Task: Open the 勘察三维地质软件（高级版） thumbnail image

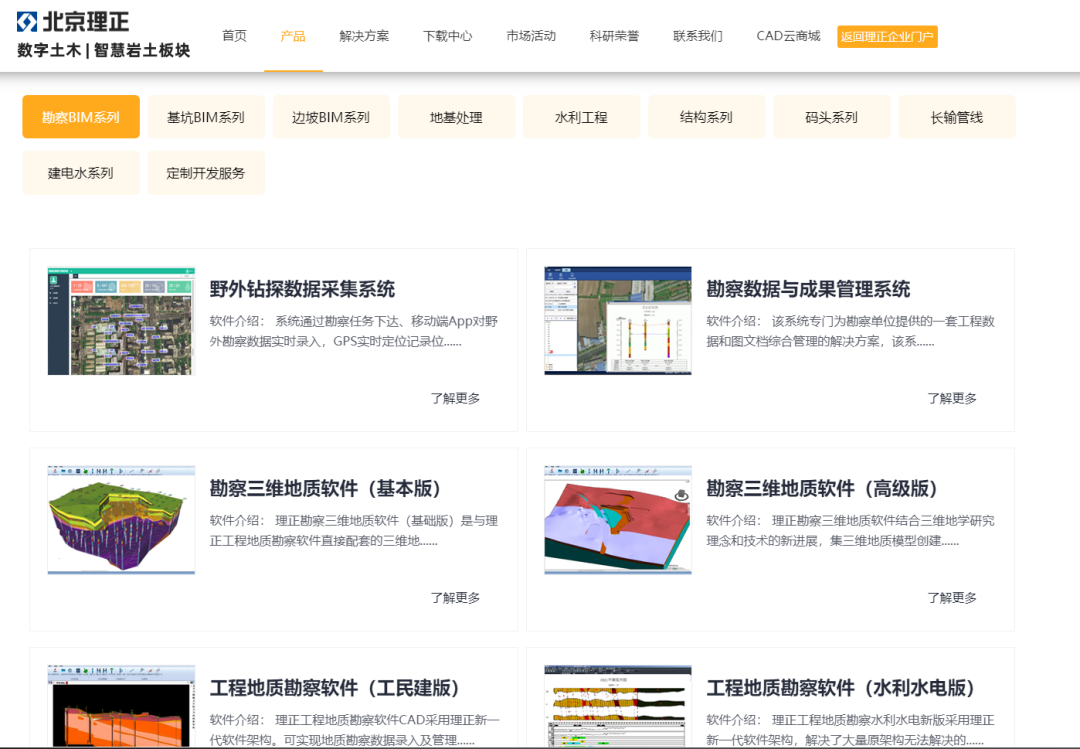Action: pyautogui.click(x=617, y=520)
